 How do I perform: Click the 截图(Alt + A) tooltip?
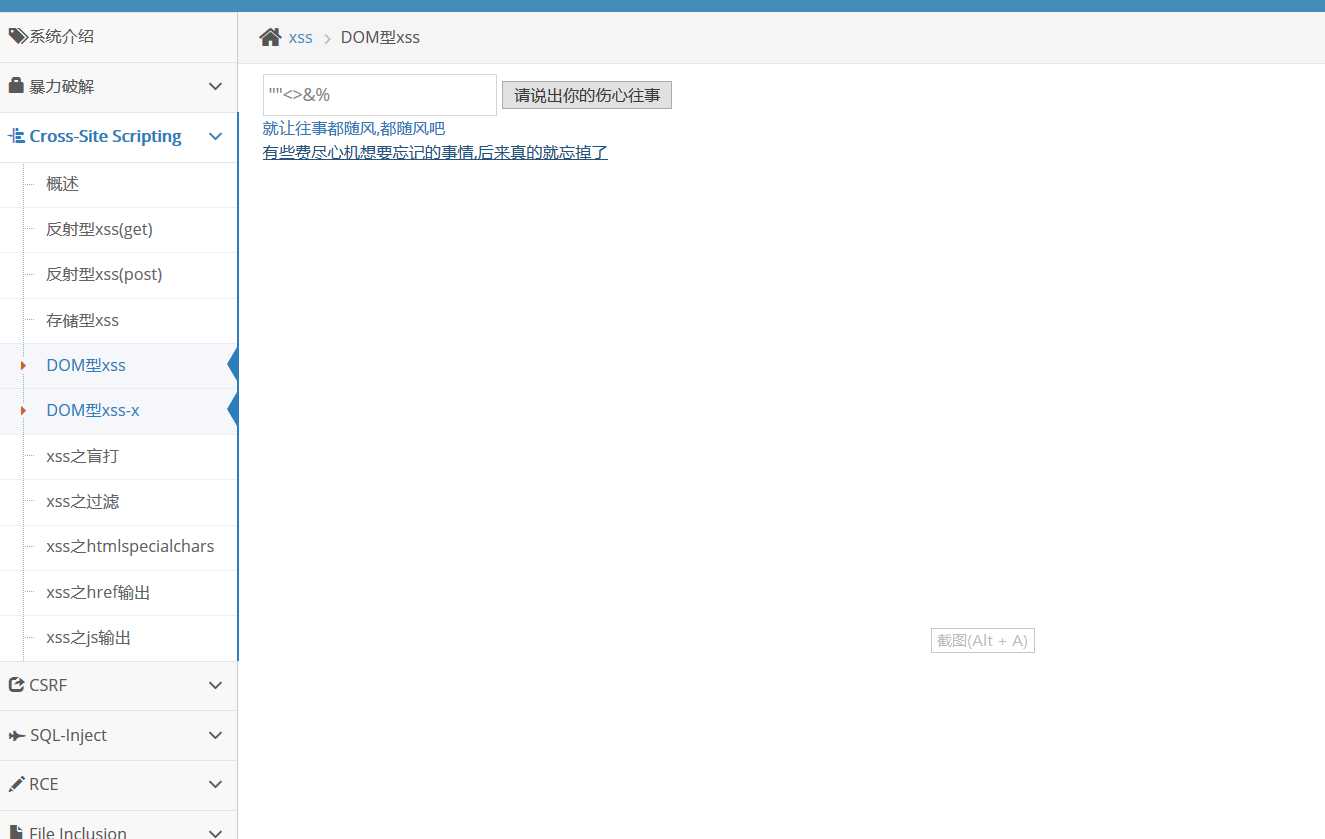(x=982, y=641)
